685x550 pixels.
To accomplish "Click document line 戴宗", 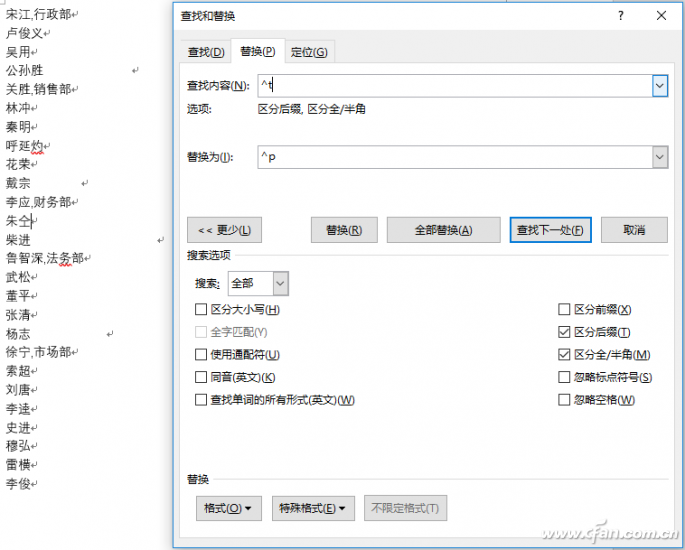I will coord(18,183).
